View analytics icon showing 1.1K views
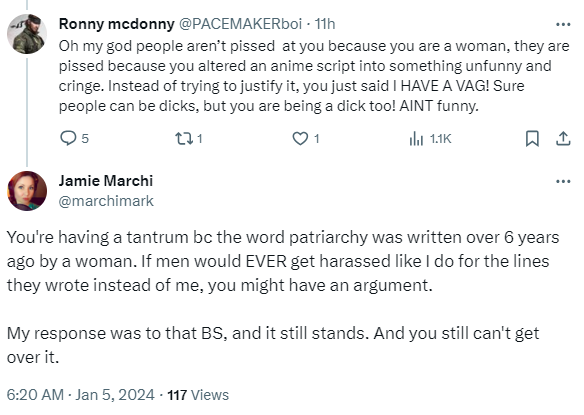 tap(416, 139)
